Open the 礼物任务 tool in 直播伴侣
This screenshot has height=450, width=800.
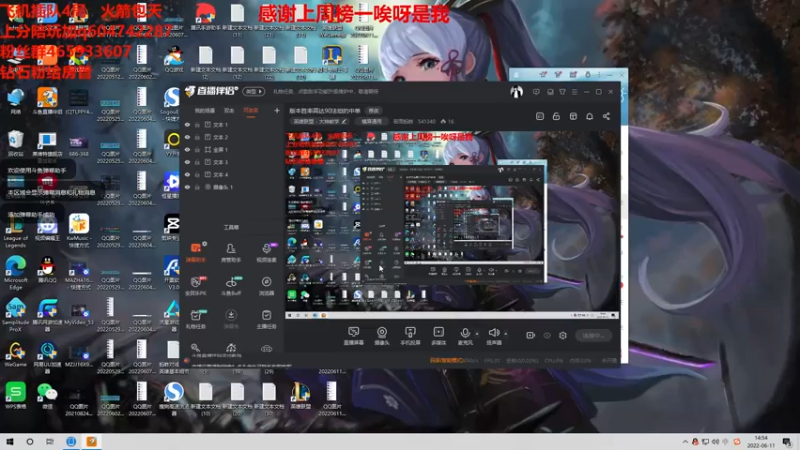tap(195, 319)
